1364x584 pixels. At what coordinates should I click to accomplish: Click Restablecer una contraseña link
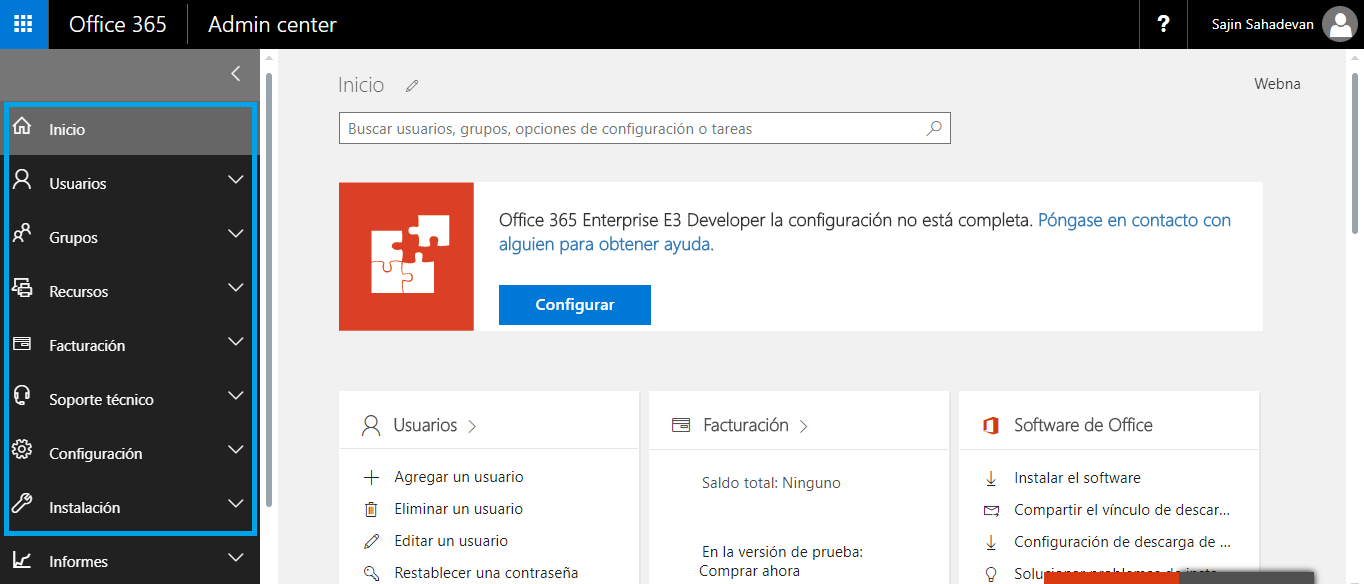(x=487, y=573)
